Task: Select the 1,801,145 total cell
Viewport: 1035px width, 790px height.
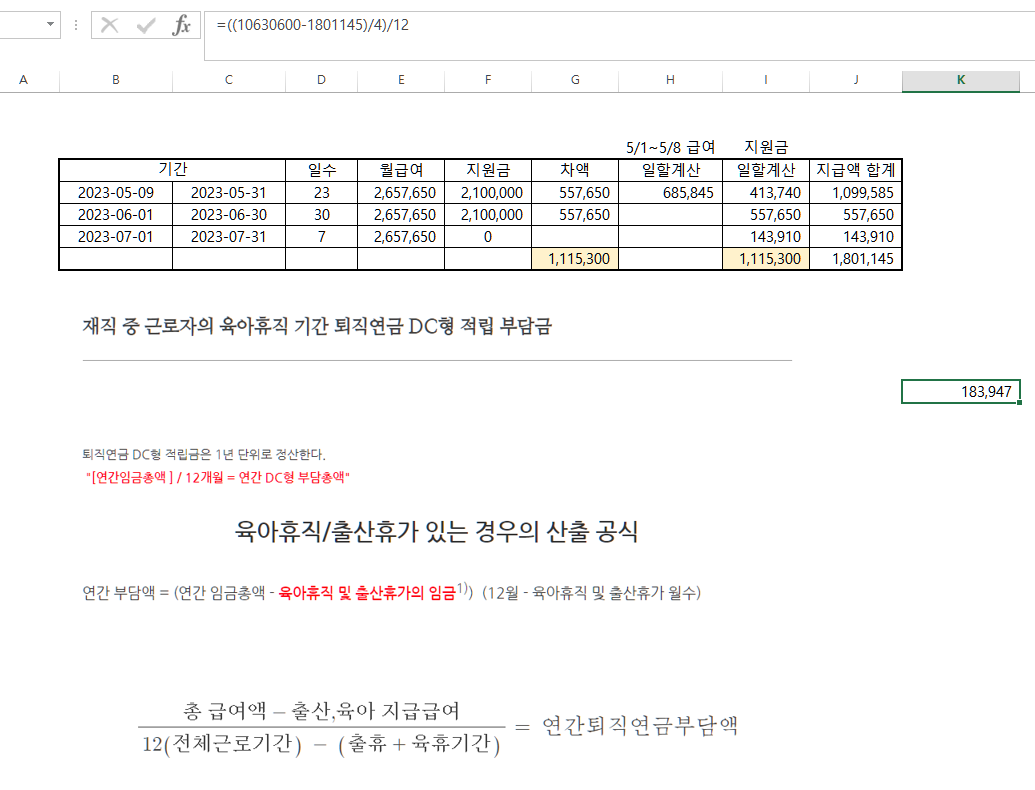Action: pyautogui.click(x=856, y=259)
